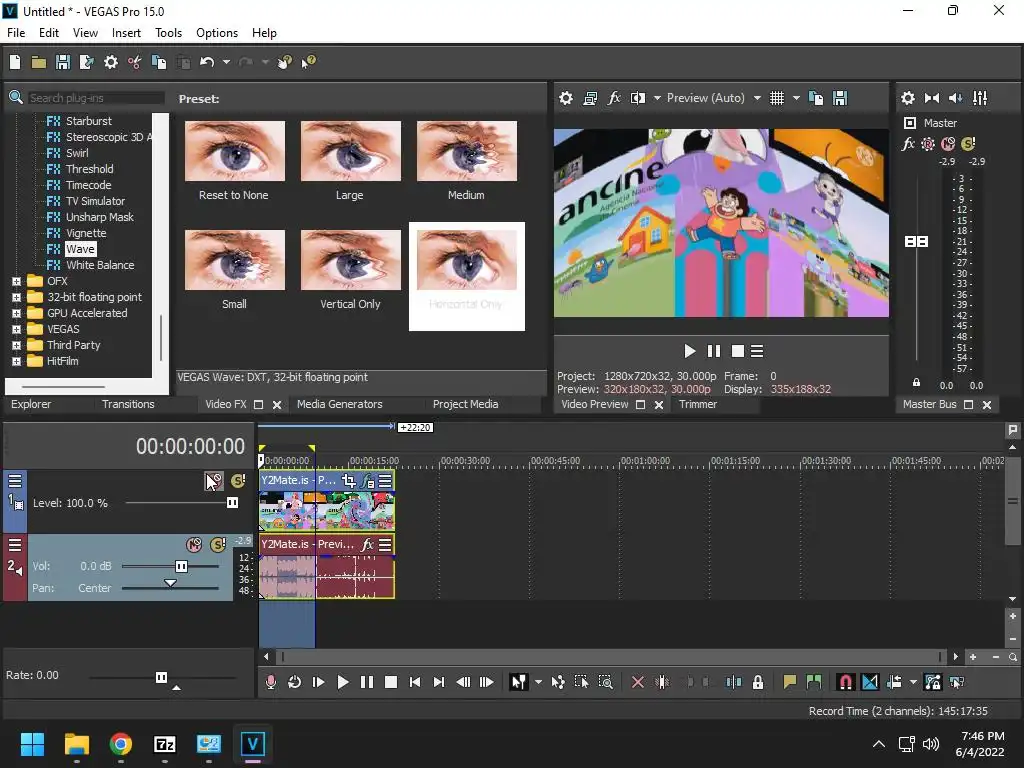Create a new project via toolbar icon

(15, 62)
